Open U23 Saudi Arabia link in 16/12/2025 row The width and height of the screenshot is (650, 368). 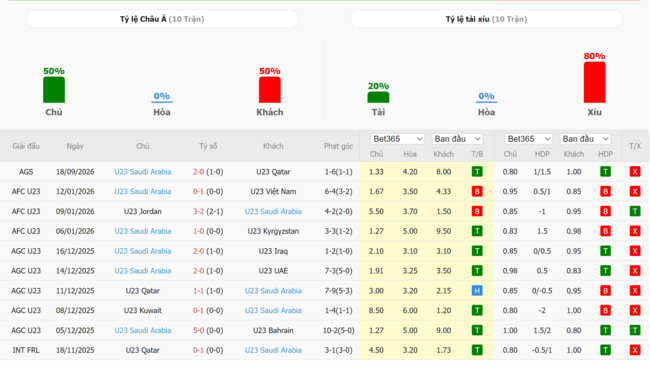(x=143, y=251)
